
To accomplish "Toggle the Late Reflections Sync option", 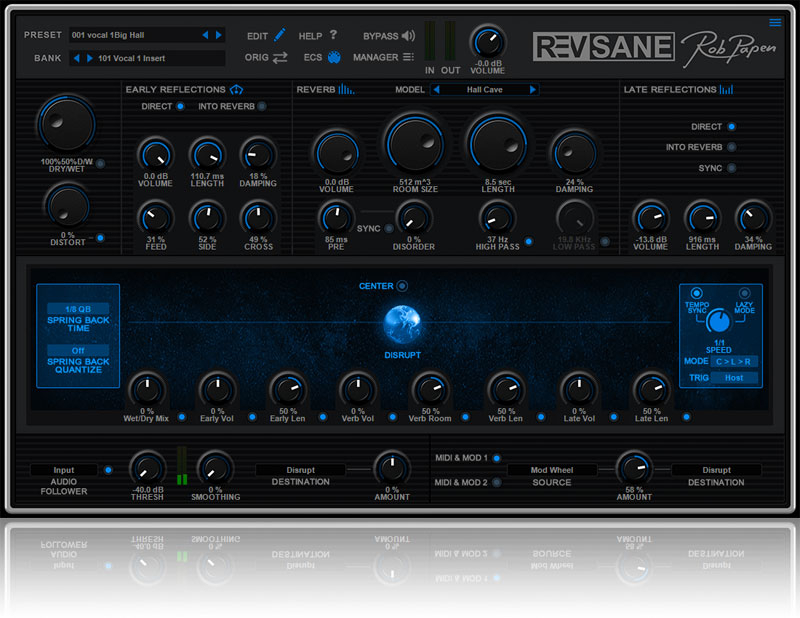I will coord(731,168).
